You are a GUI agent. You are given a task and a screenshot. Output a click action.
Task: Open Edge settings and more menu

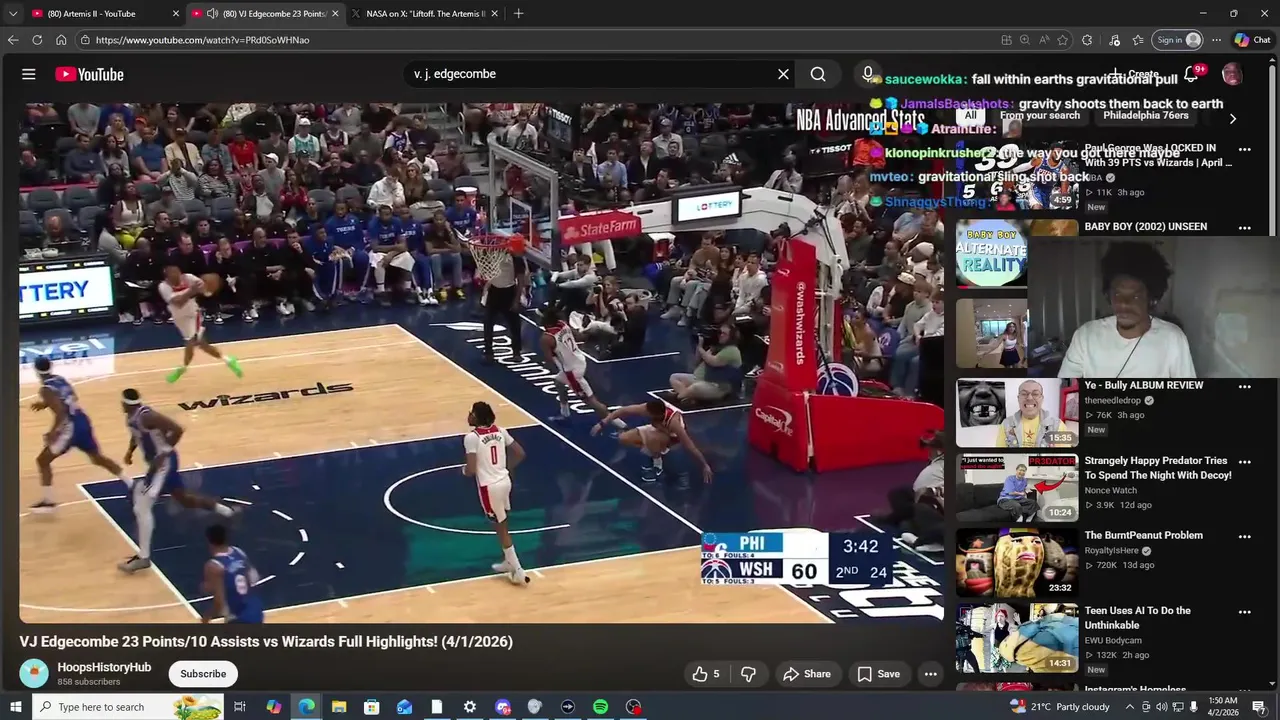pyautogui.click(x=1216, y=40)
